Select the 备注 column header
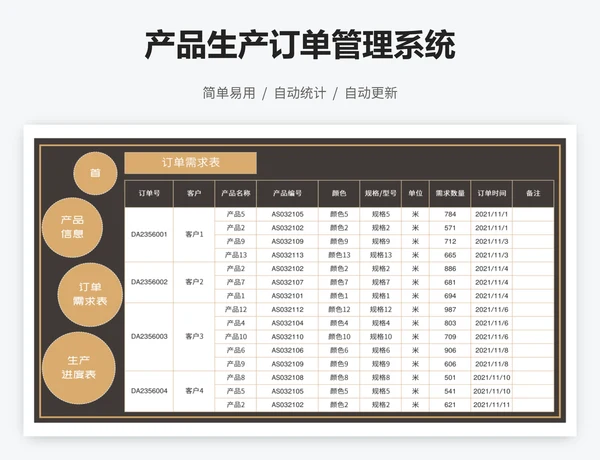The width and height of the screenshot is (600, 460). [x=533, y=193]
